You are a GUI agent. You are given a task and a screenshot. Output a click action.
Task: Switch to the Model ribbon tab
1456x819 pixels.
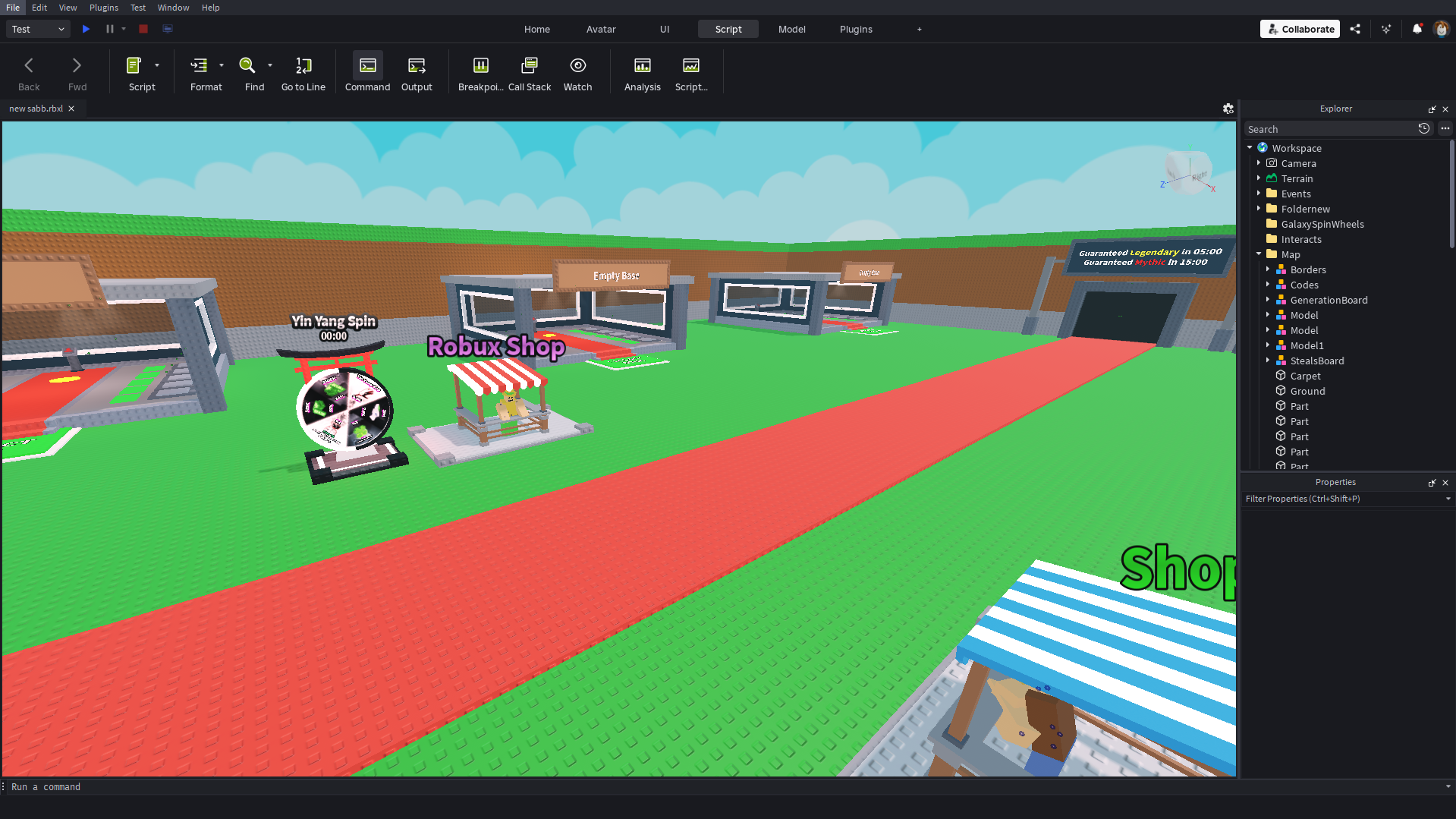pyautogui.click(x=791, y=29)
